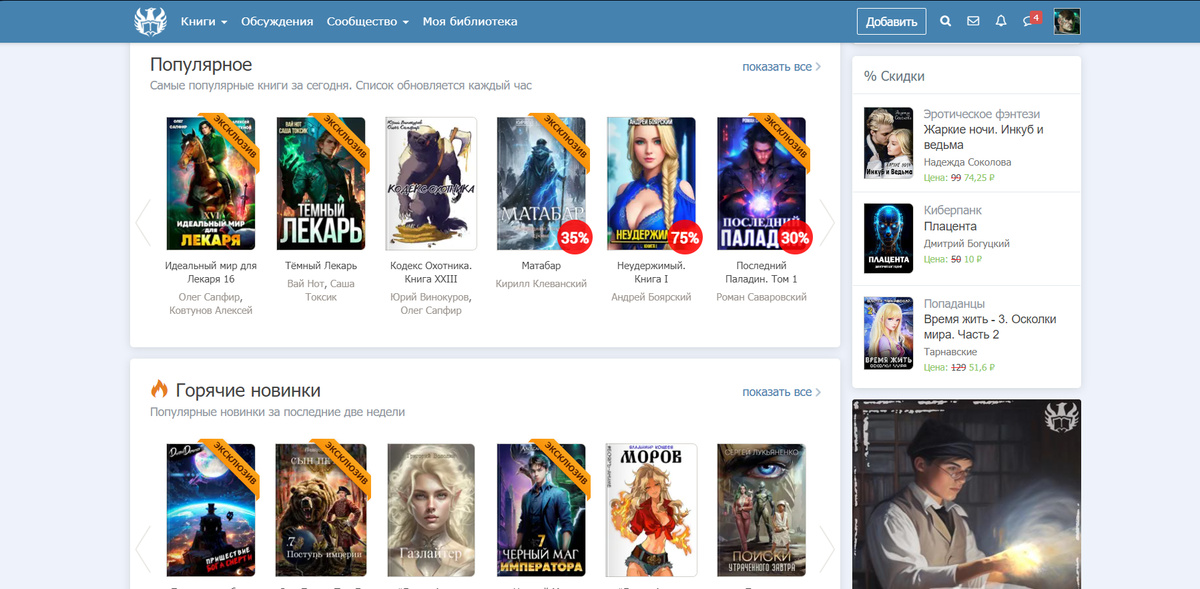
Task: Open search with the magnifier icon
Action: click(x=945, y=21)
